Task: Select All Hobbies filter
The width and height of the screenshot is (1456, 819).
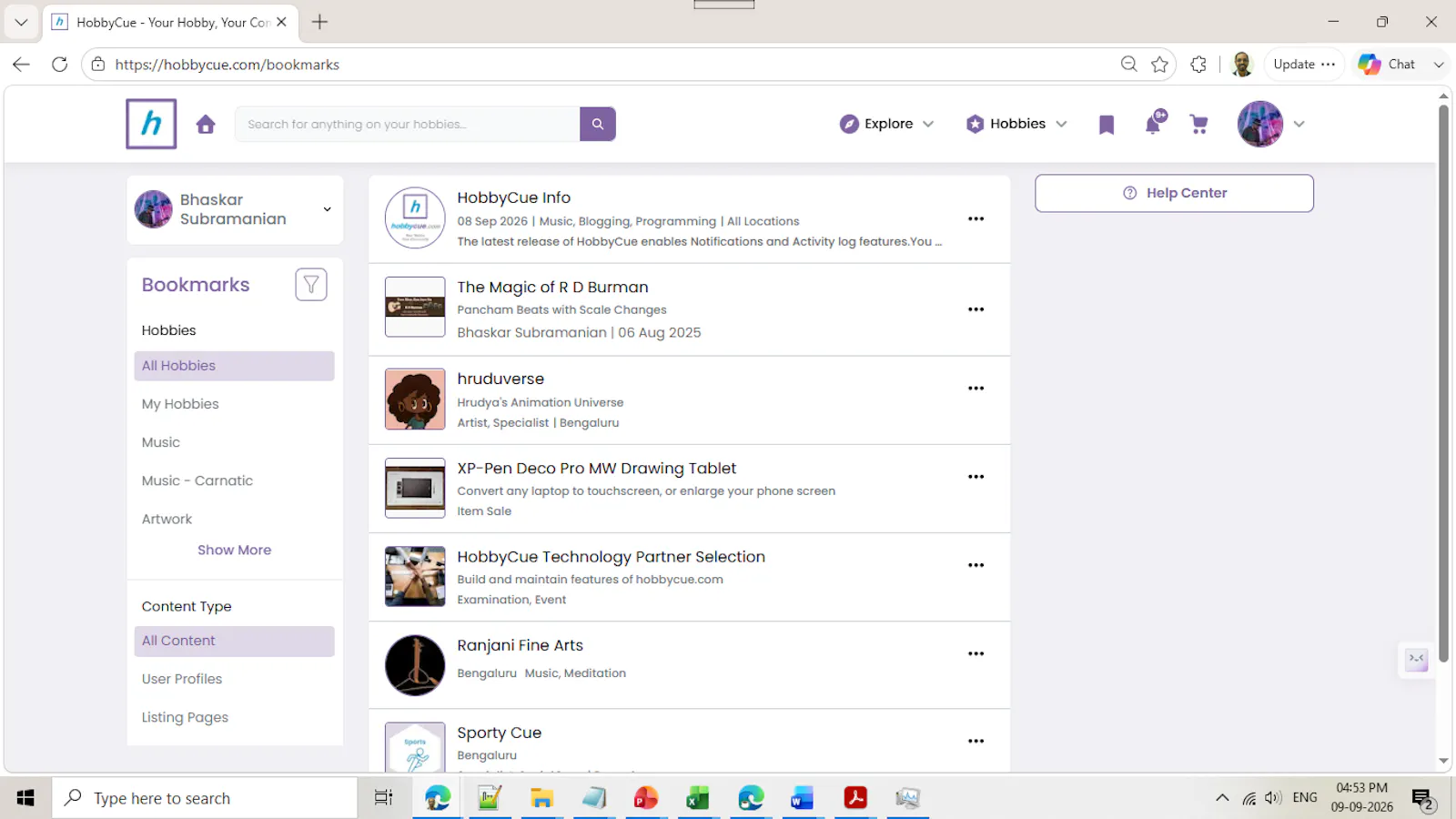Action: click(234, 366)
